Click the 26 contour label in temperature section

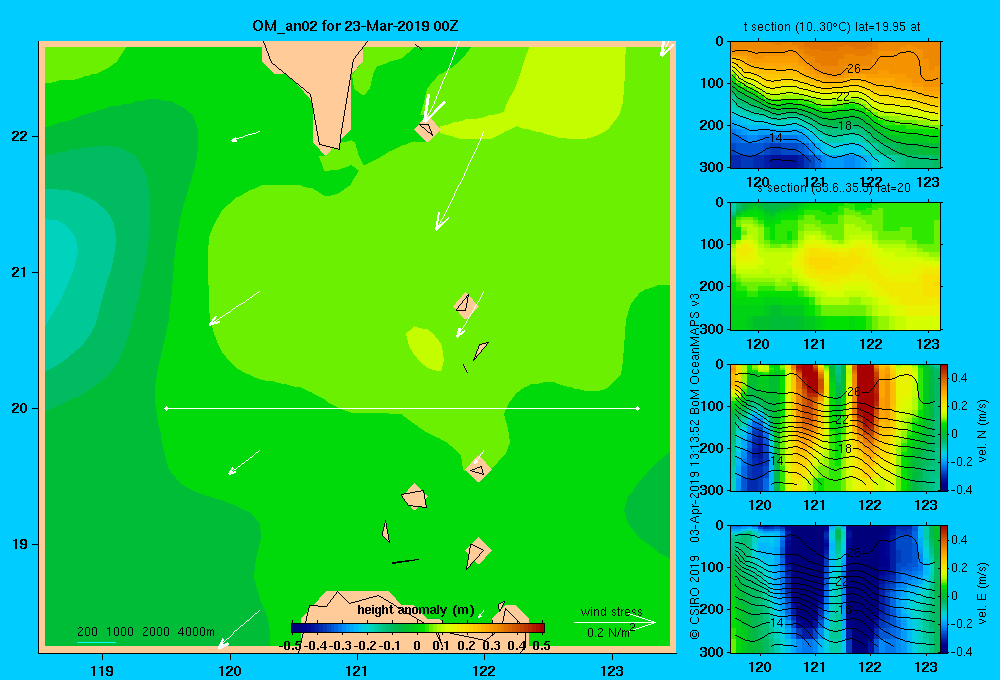pos(853,69)
